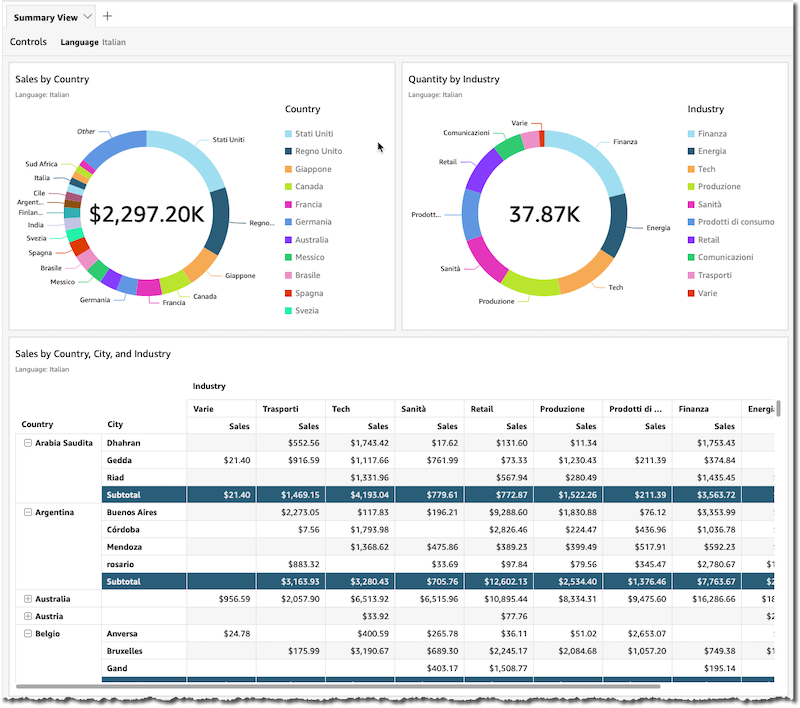Viewport: 800px width, 708px height.
Task: Collapse the Argentina row group
Action: coord(27,512)
